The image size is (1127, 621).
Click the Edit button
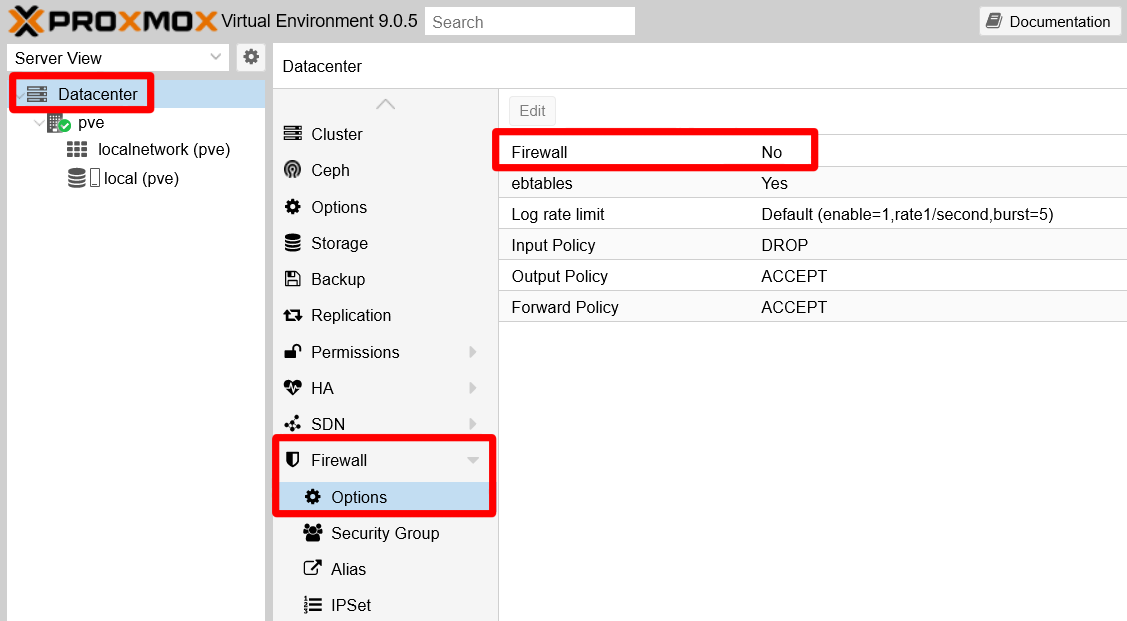[532, 111]
